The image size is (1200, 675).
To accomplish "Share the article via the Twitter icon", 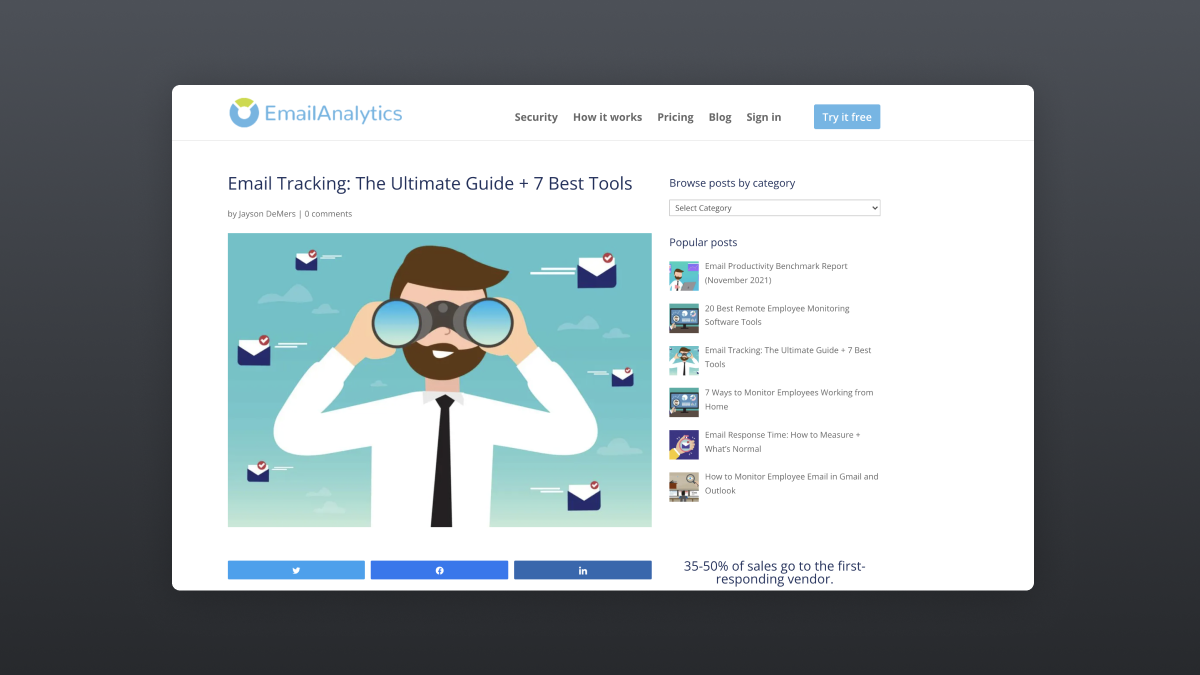I will tap(296, 569).
